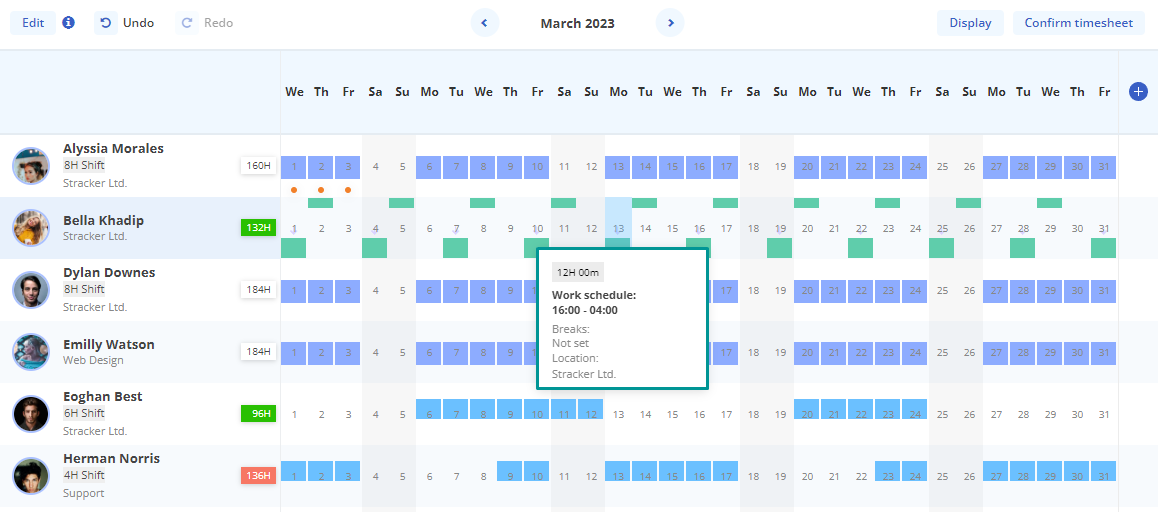Viewport: 1158px width, 512px height.
Task: Open Herman Norris profile avatar
Action: click(31, 475)
